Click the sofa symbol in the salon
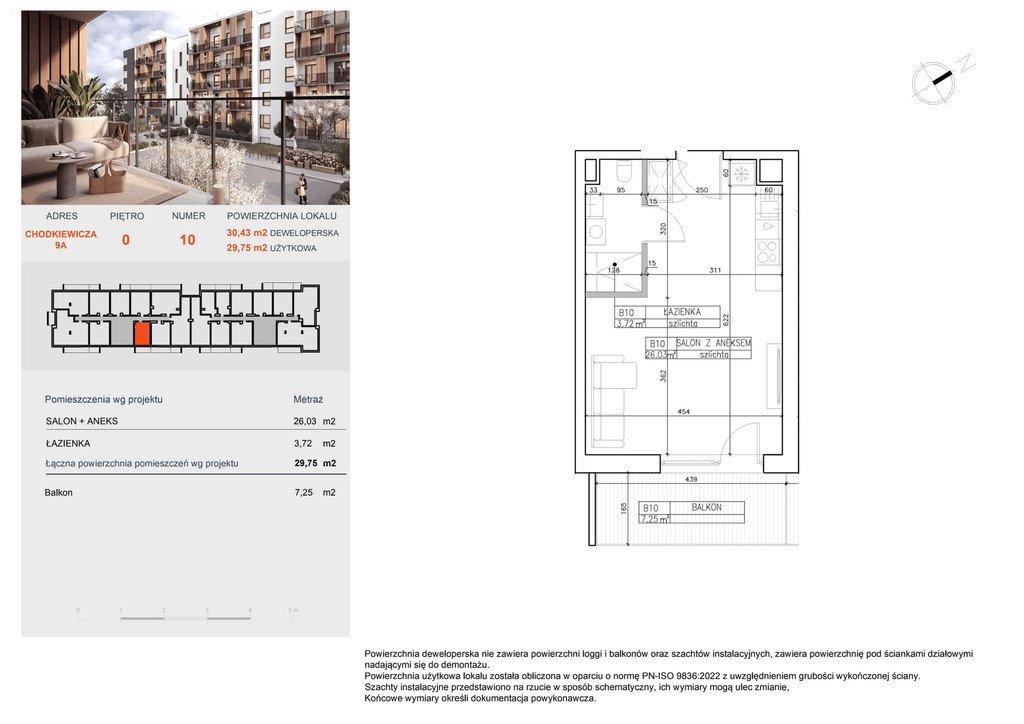The image size is (1024, 724). pos(610,400)
